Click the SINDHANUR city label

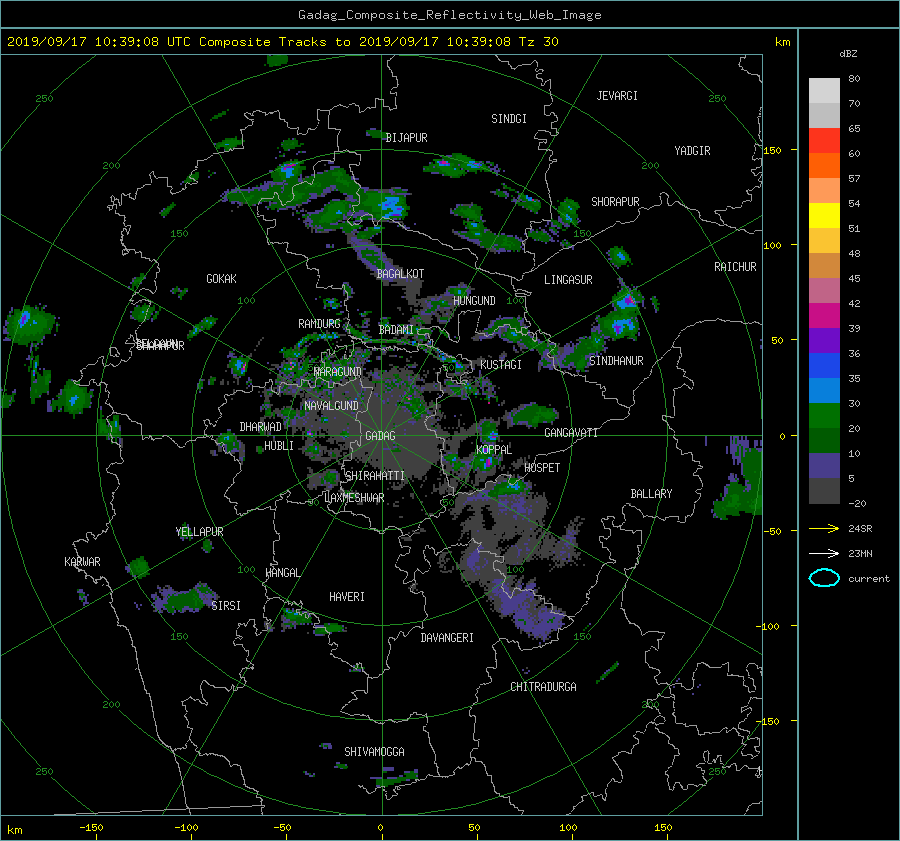coord(616,361)
